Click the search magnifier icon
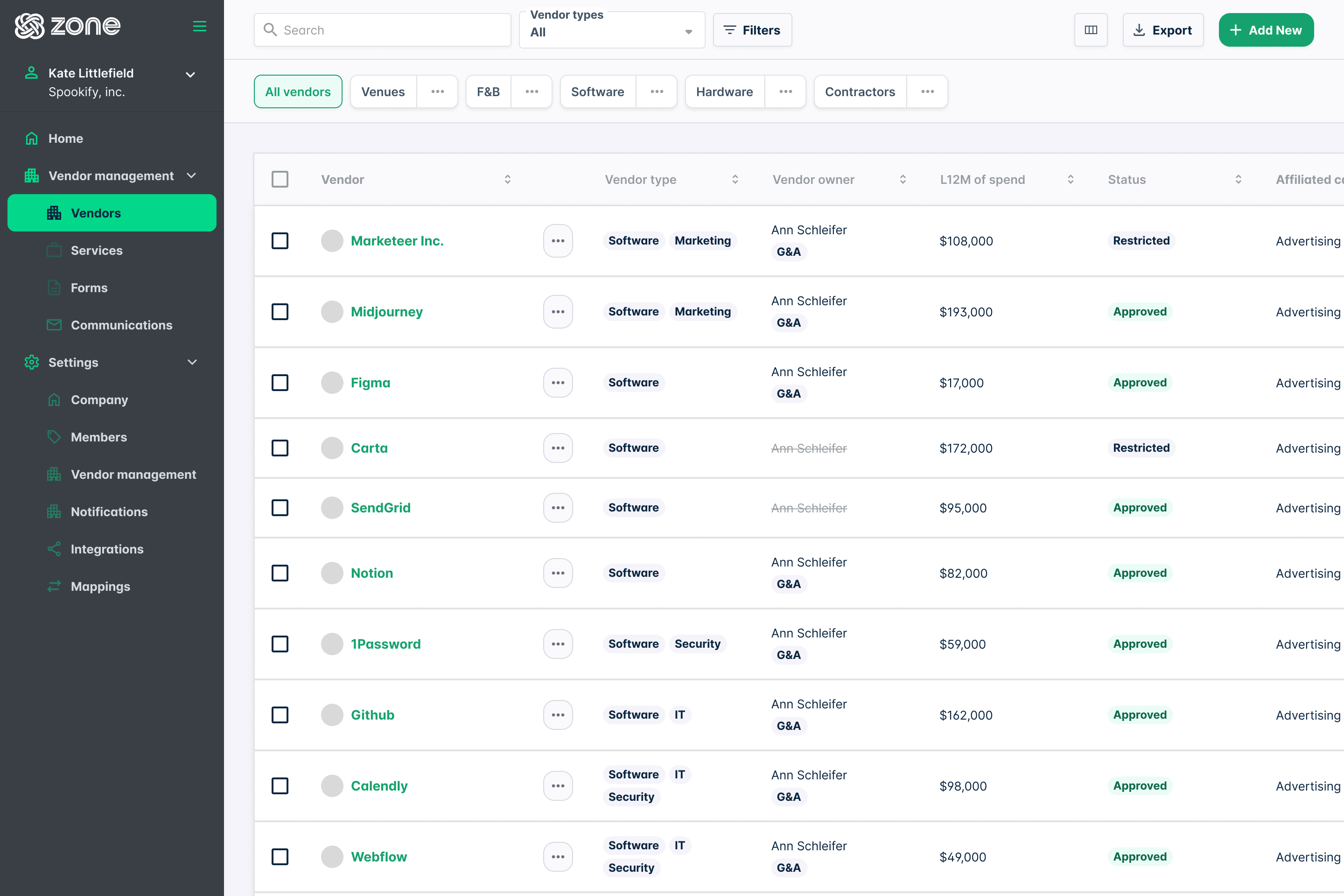 point(270,30)
